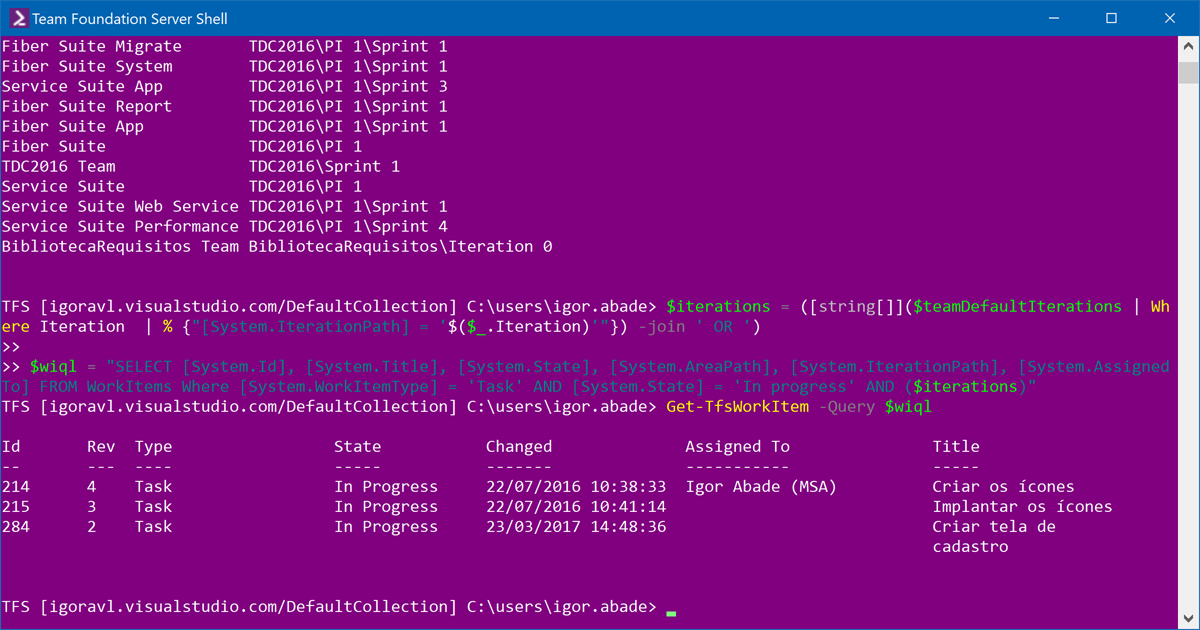This screenshot has width=1200, height=630.
Task: Click the Igor Abade (MSA) entry
Action: point(761,487)
